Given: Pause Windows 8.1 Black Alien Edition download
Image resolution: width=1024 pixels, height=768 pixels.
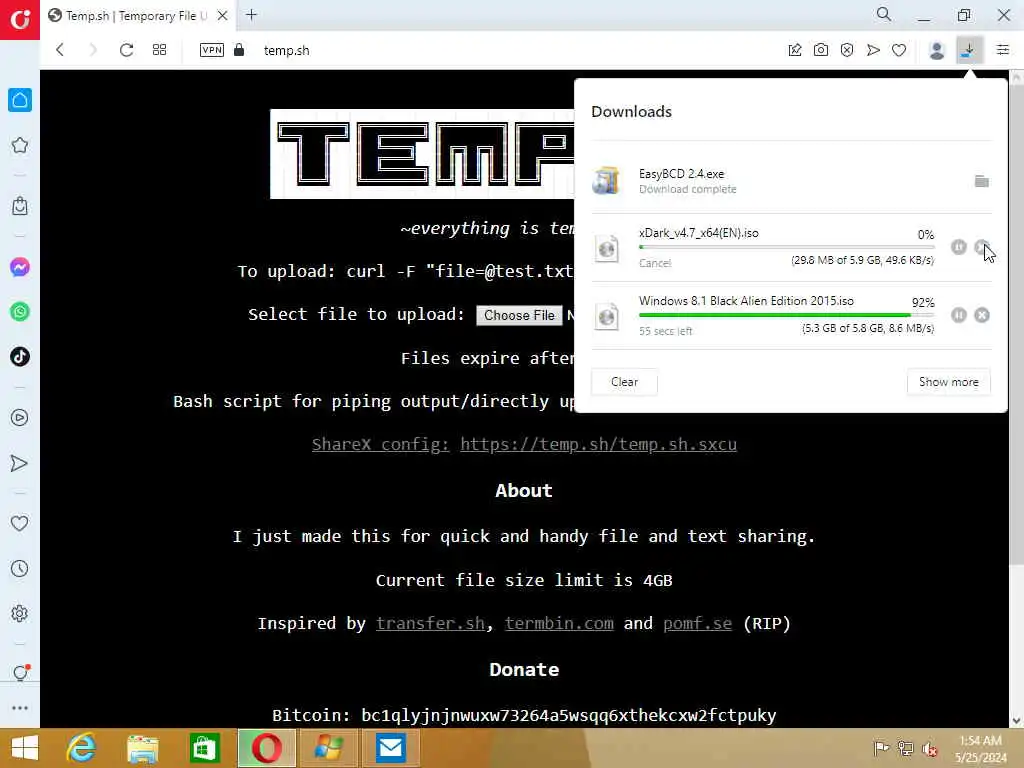Looking at the screenshot, I should pos(959,315).
